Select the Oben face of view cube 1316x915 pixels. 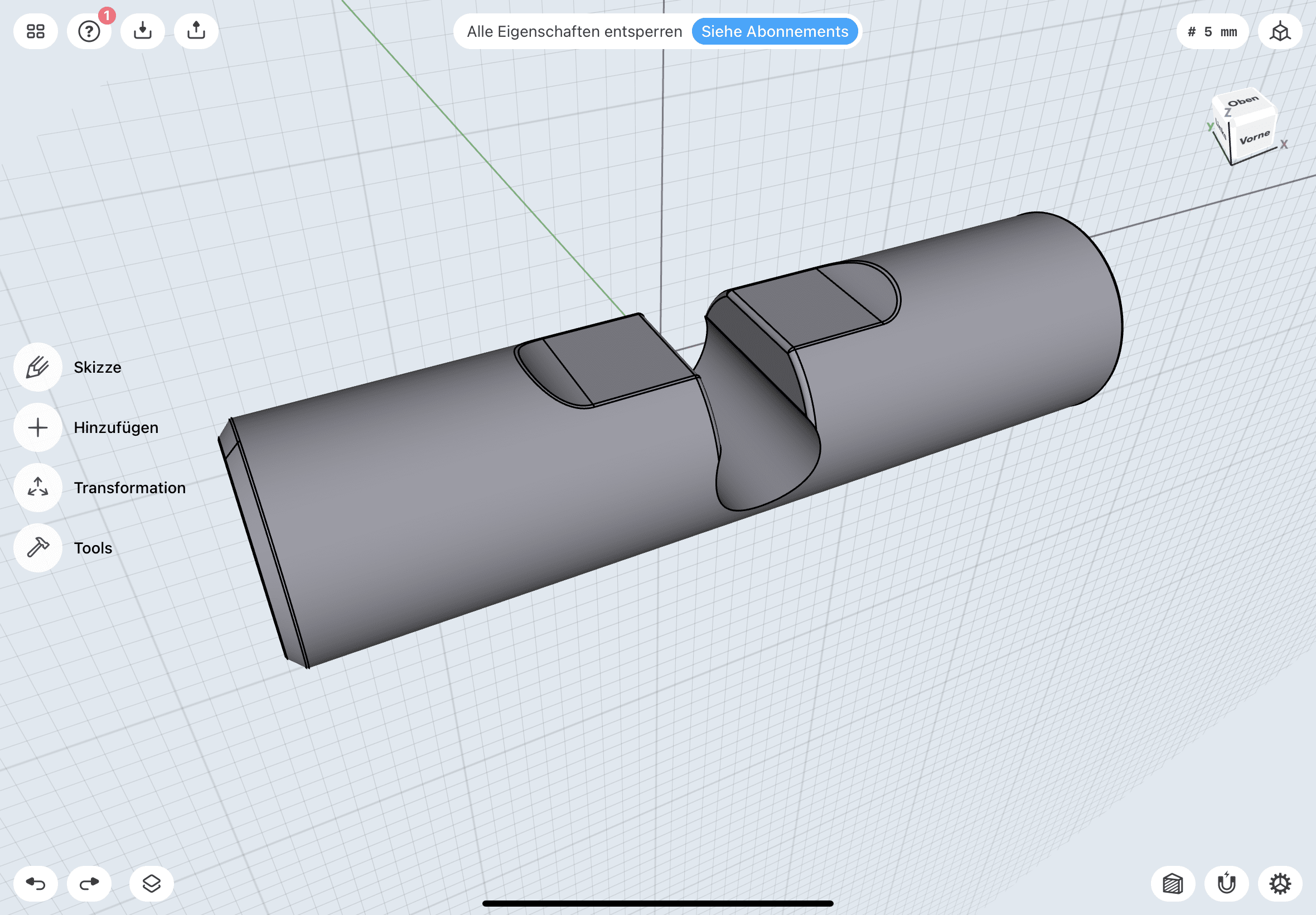[x=1244, y=102]
